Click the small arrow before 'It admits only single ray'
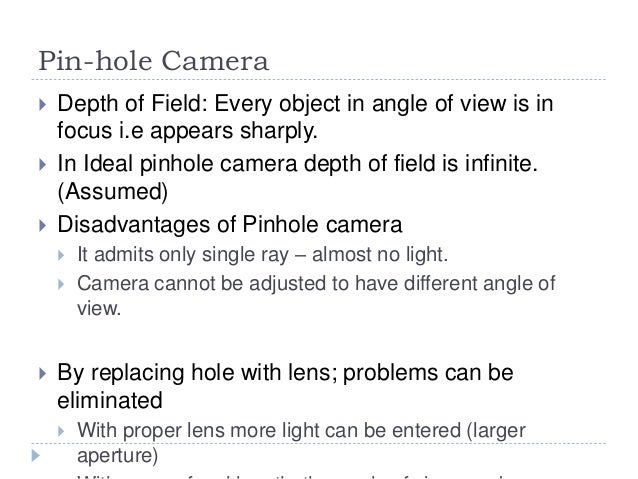This screenshot has width=638, height=479. pos(61,256)
